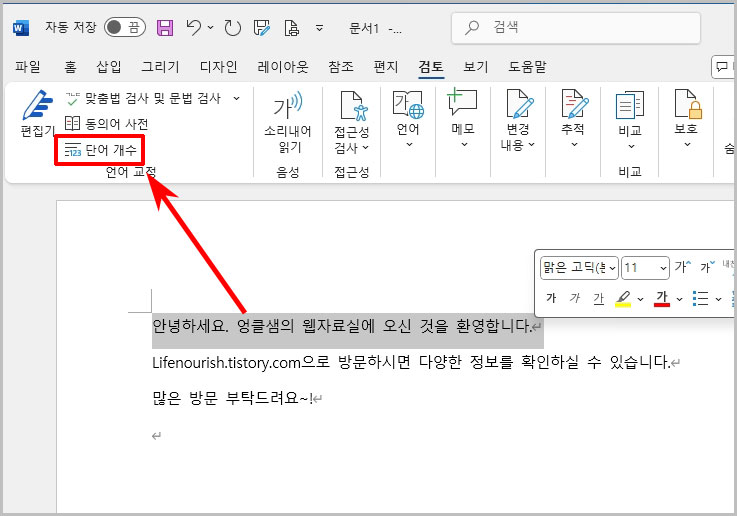
Task: Decrease font size in mini toolbar
Action: point(707,267)
